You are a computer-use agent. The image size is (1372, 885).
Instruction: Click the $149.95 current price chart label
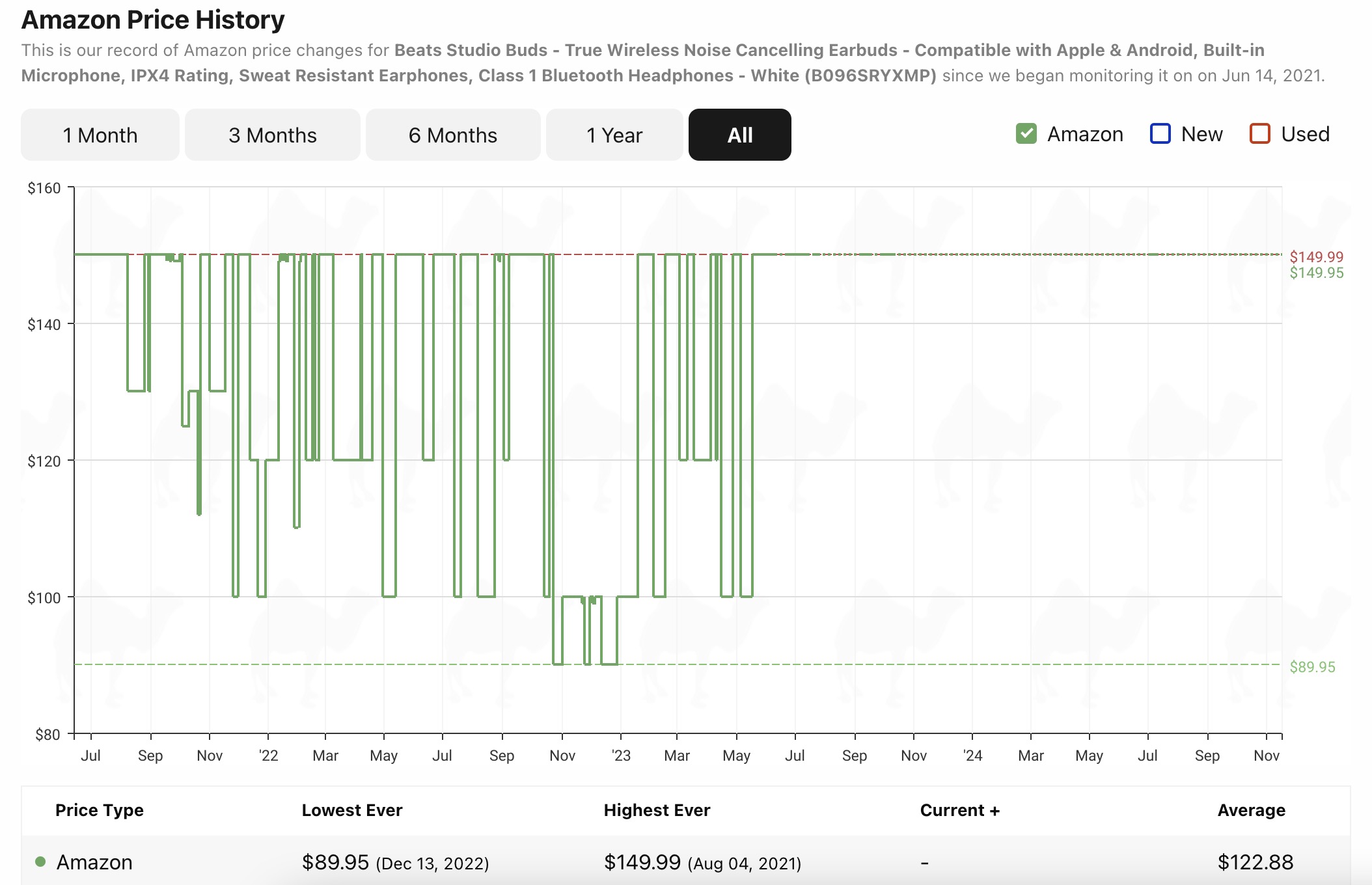[x=1317, y=273]
